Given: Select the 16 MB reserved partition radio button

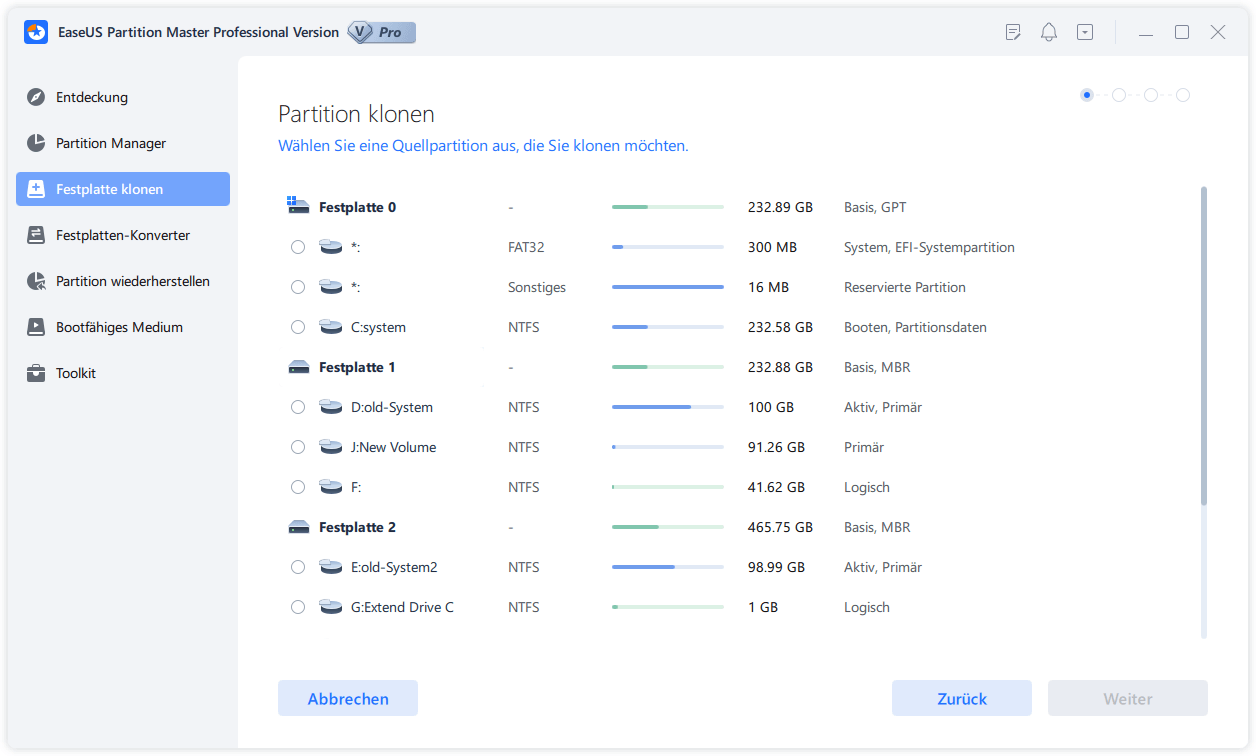Looking at the screenshot, I should coord(298,287).
